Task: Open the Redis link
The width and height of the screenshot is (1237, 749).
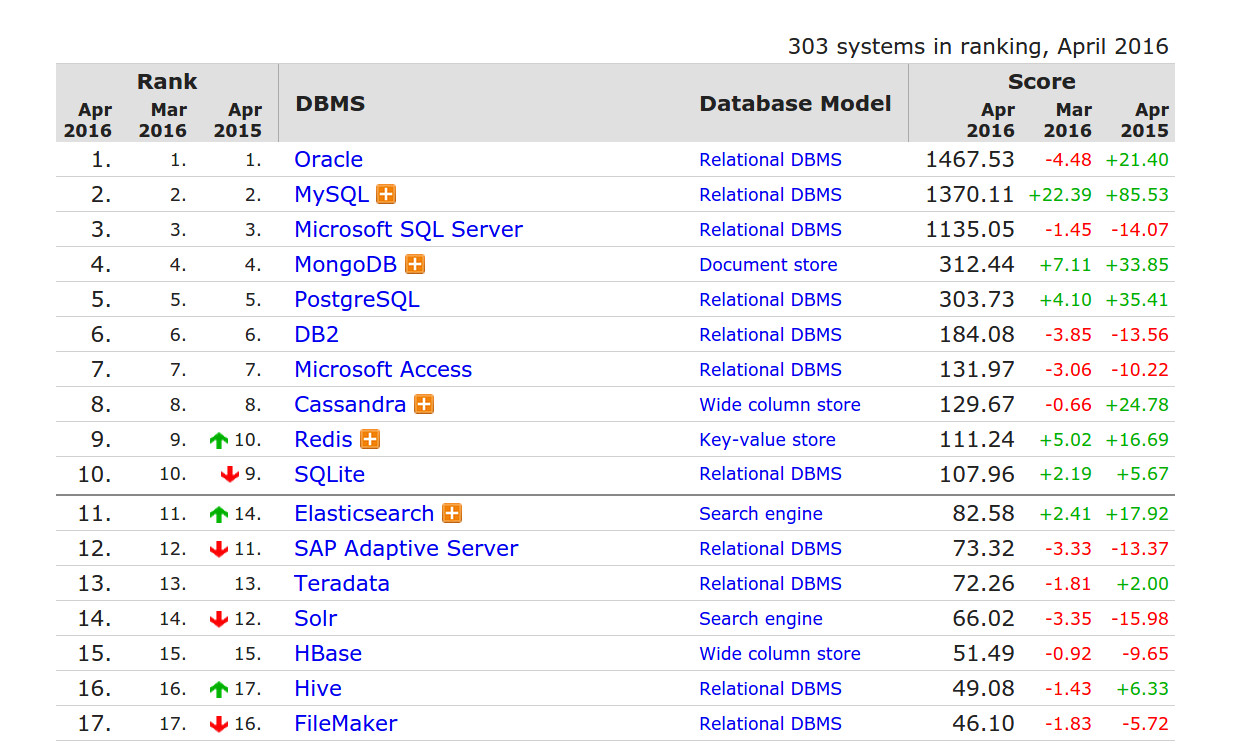Action: pos(323,440)
